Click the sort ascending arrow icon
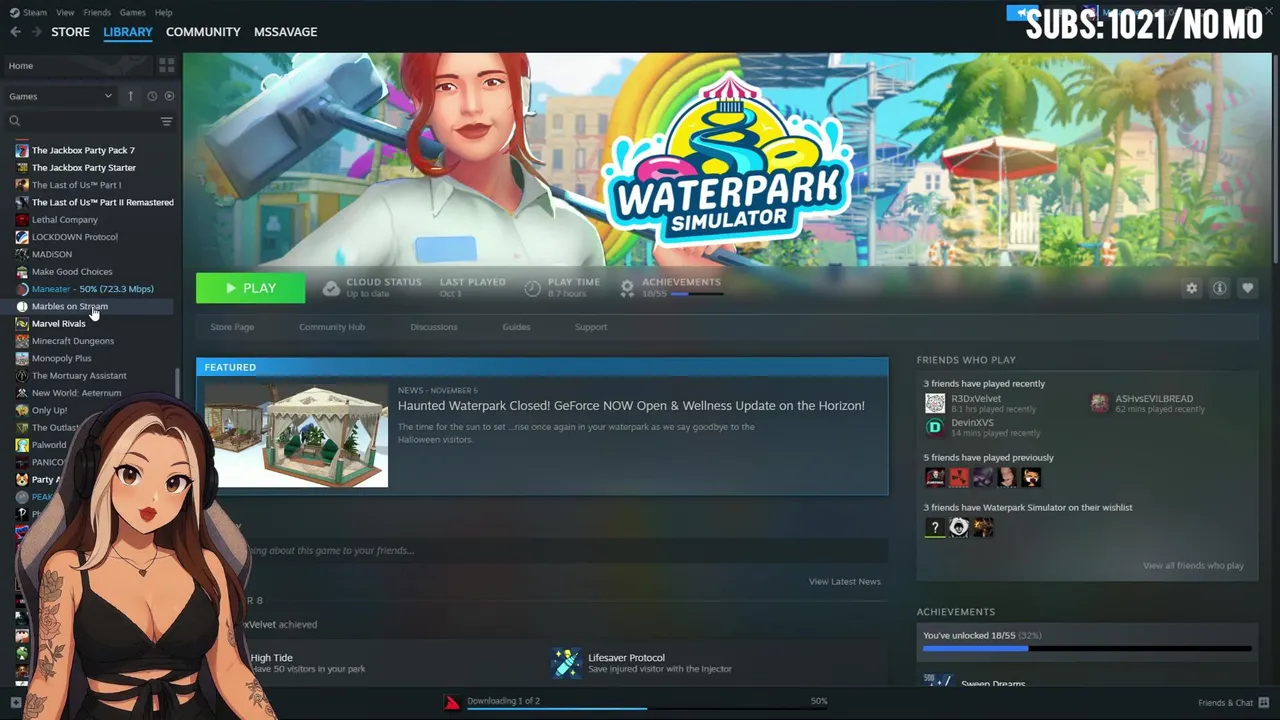 click(x=130, y=96)
